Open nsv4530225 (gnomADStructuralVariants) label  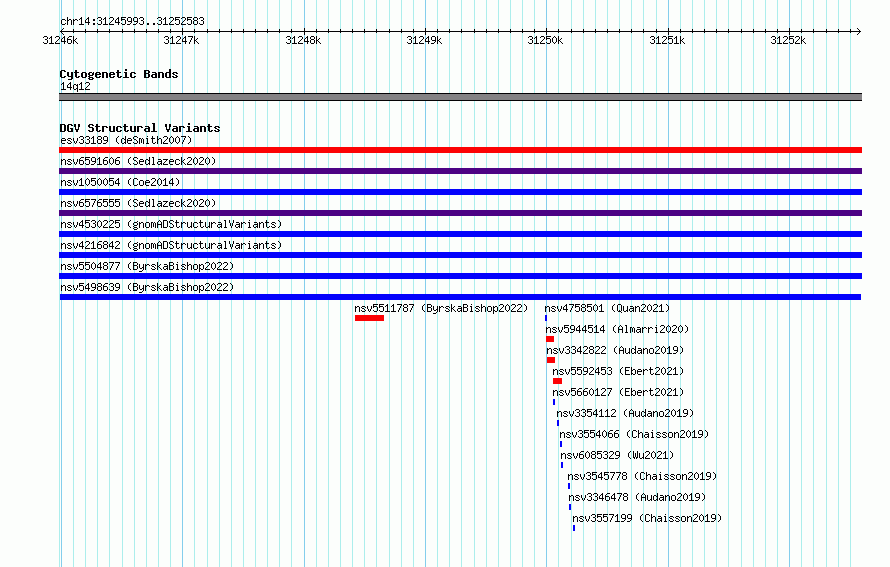click(x=171, y=224)
